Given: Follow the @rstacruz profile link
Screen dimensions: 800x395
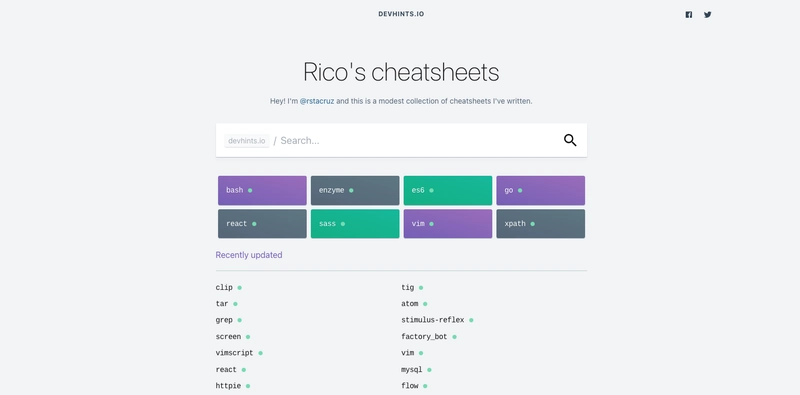Looking at the screenshot, I should [x=317, y=101].
